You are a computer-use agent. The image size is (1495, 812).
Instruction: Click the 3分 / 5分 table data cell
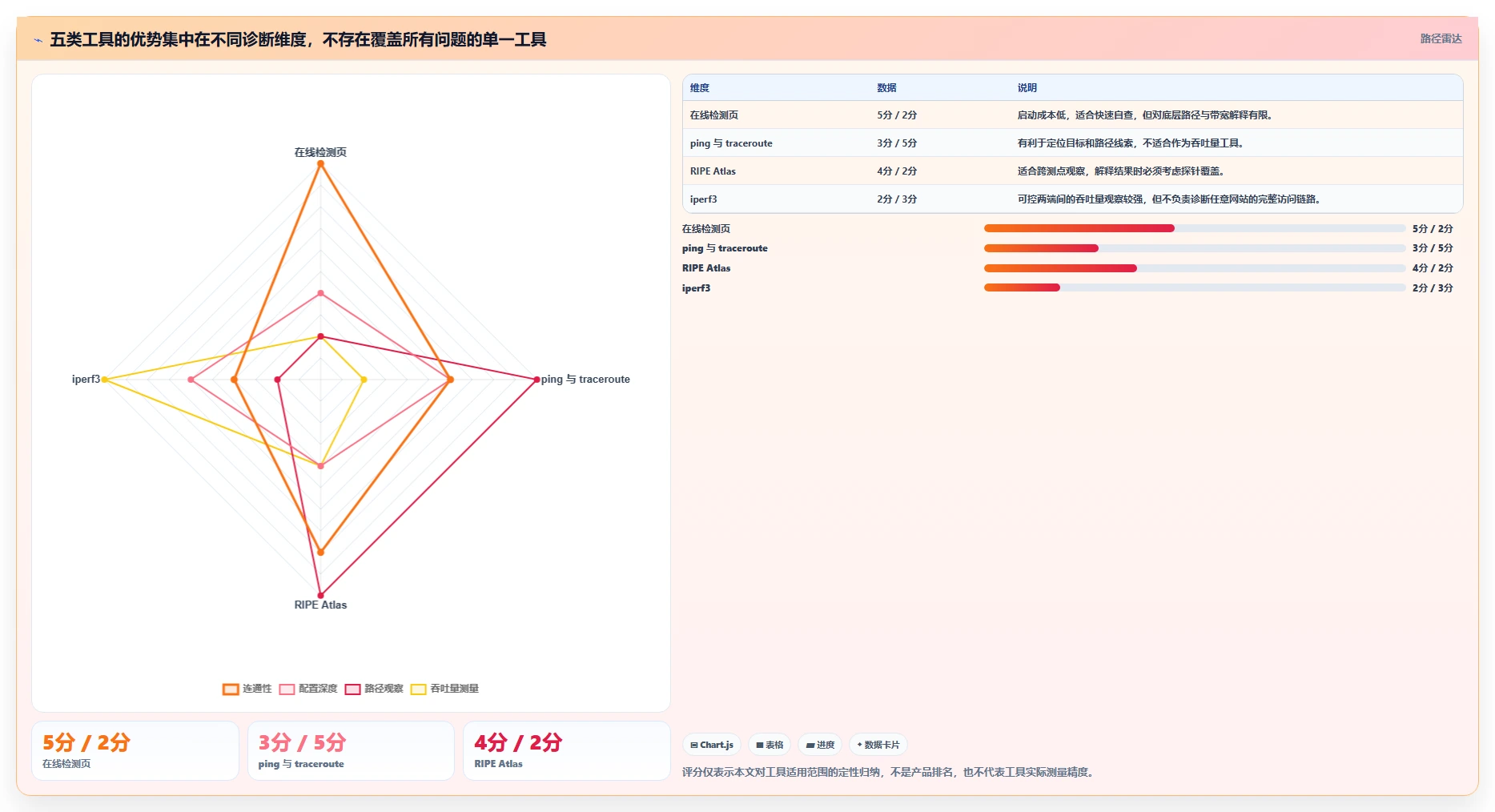click(x=940, y=143)
